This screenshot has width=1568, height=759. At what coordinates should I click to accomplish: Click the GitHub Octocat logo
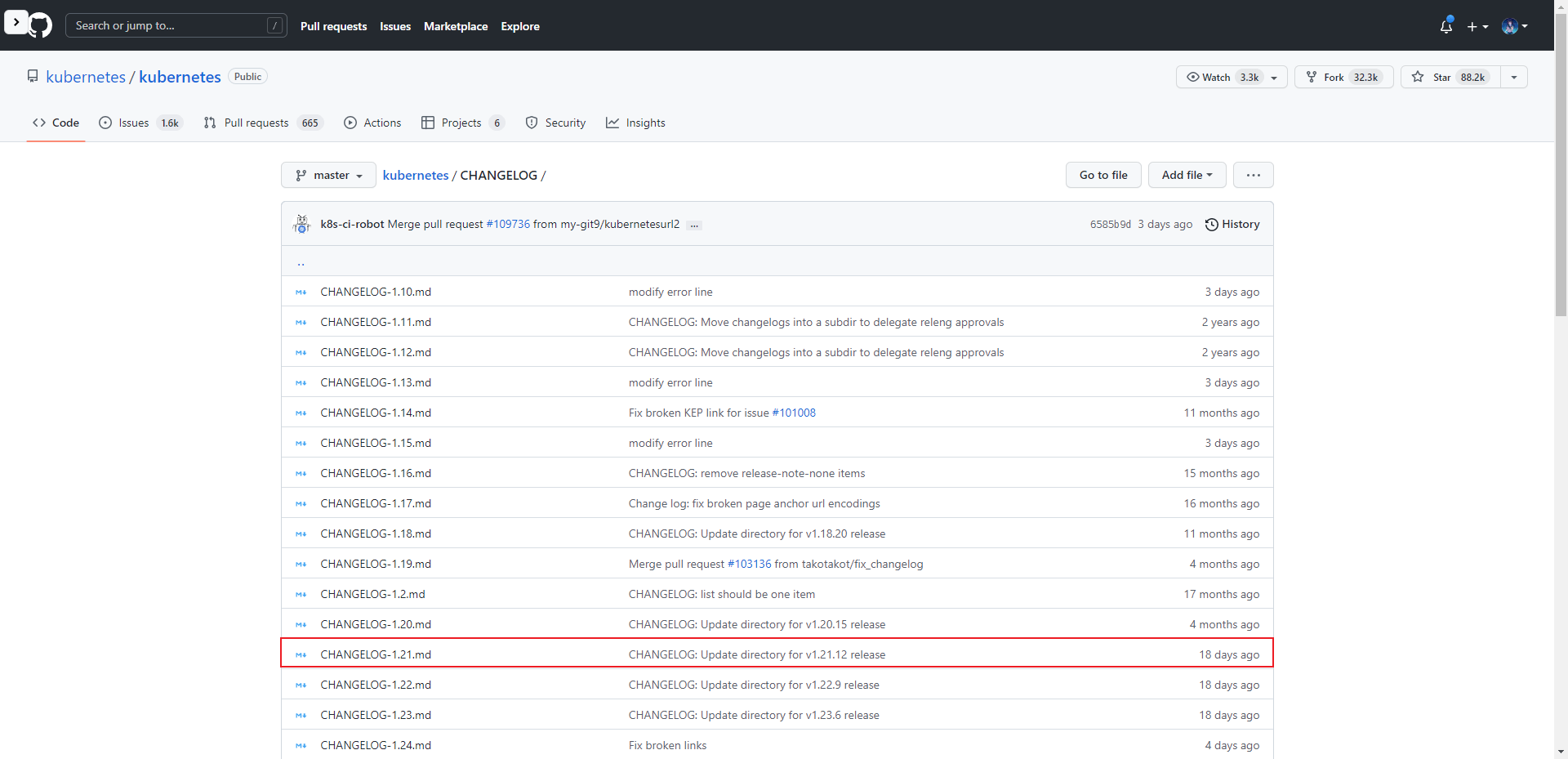coord(40,25)
